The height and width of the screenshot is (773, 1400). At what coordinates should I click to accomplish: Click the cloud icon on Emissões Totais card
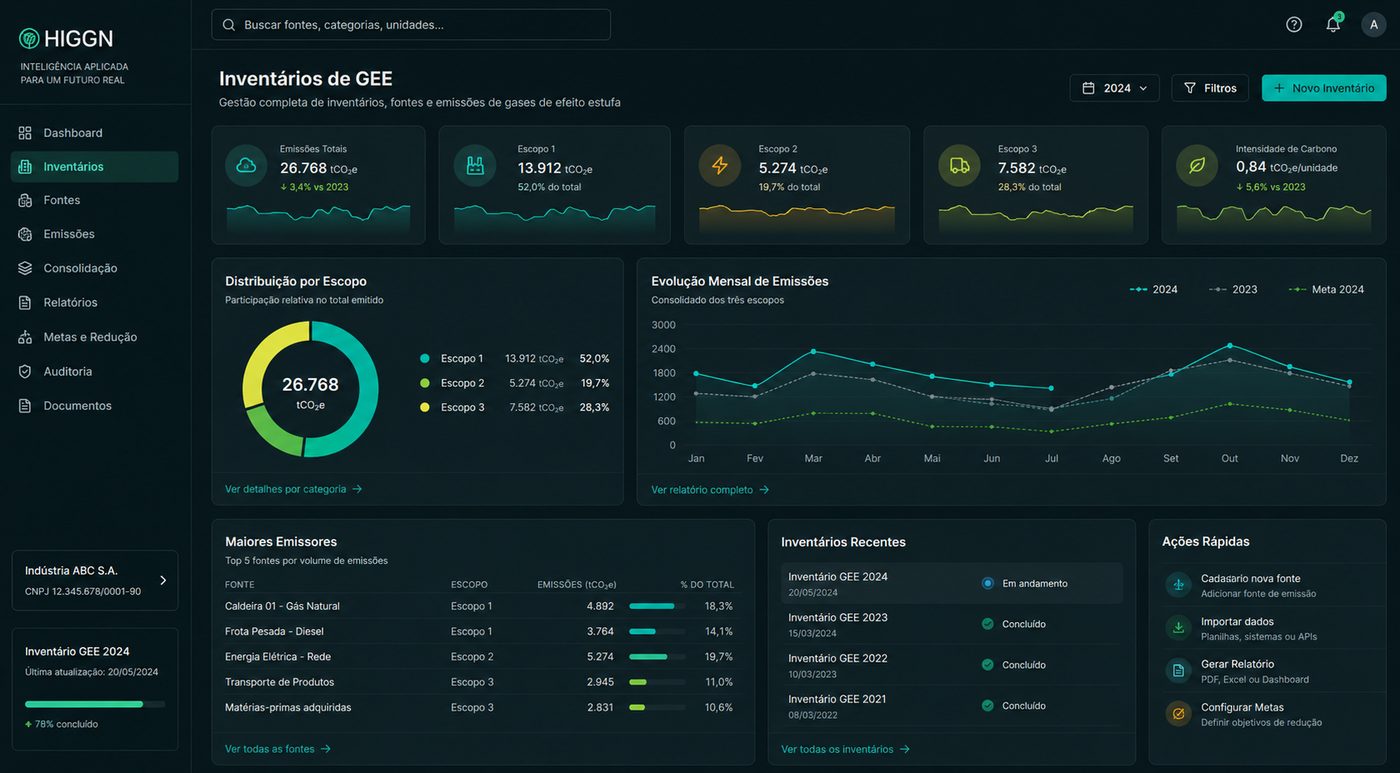coord(246,166)
